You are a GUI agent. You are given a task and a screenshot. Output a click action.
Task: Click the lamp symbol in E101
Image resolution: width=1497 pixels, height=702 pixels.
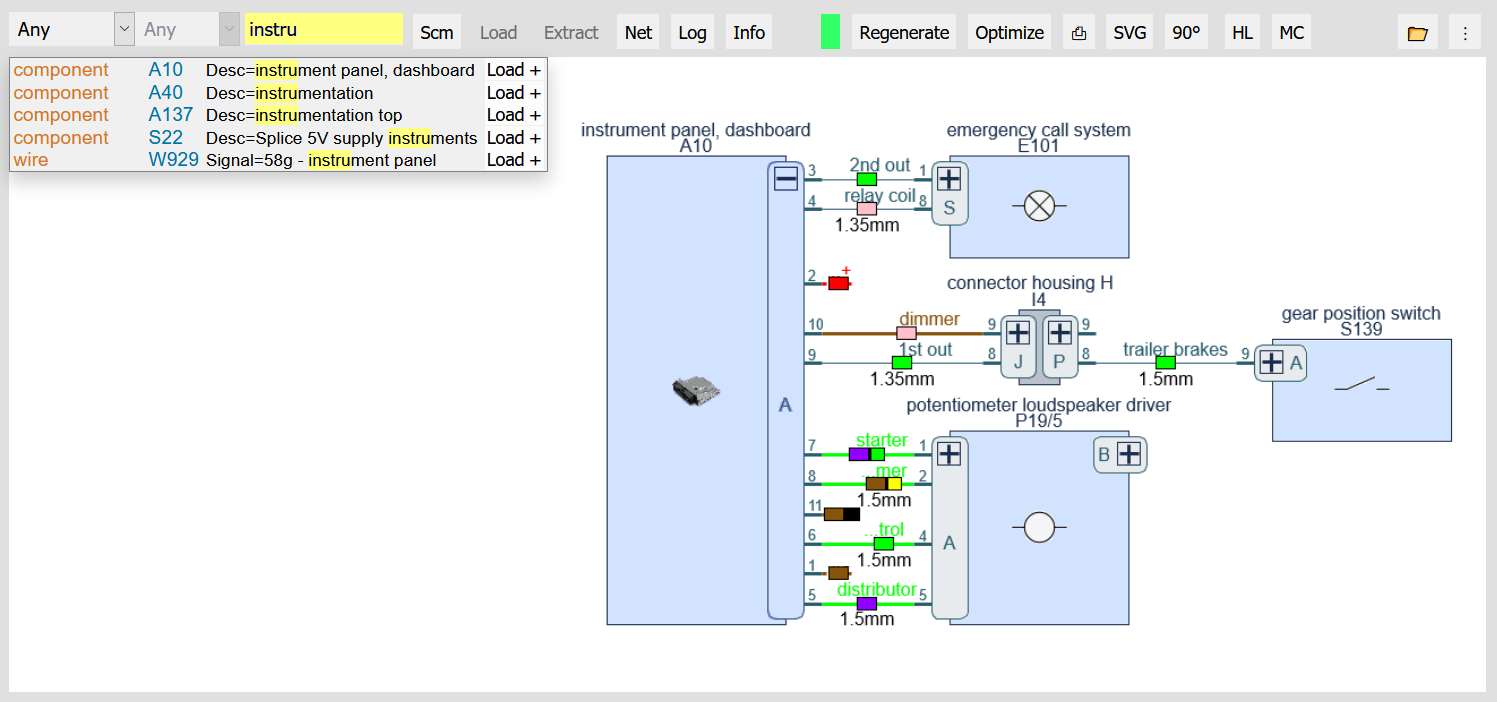1040,207
